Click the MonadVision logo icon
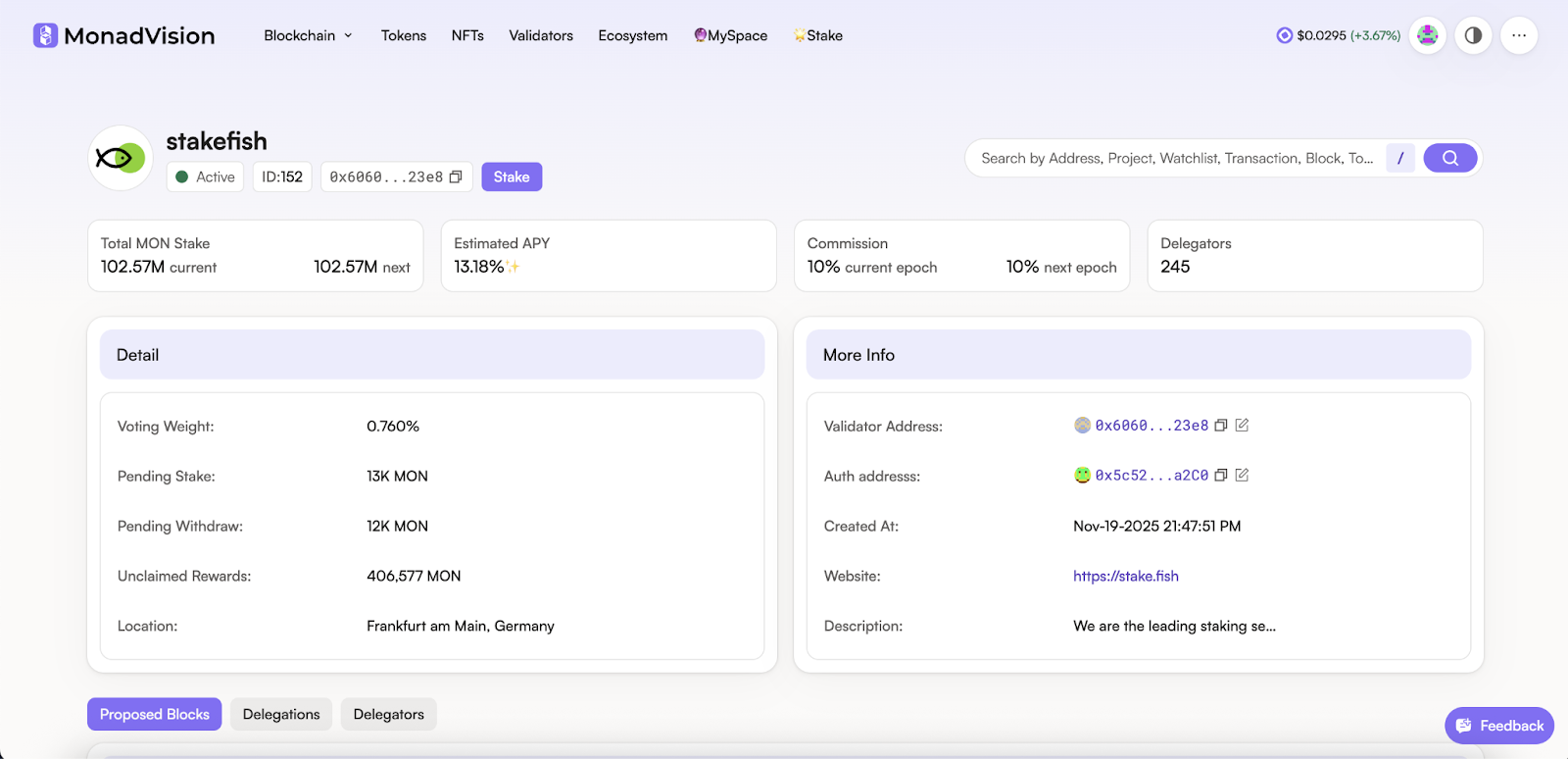Viewport: 1568px width, 759px height. click(45, 35)
